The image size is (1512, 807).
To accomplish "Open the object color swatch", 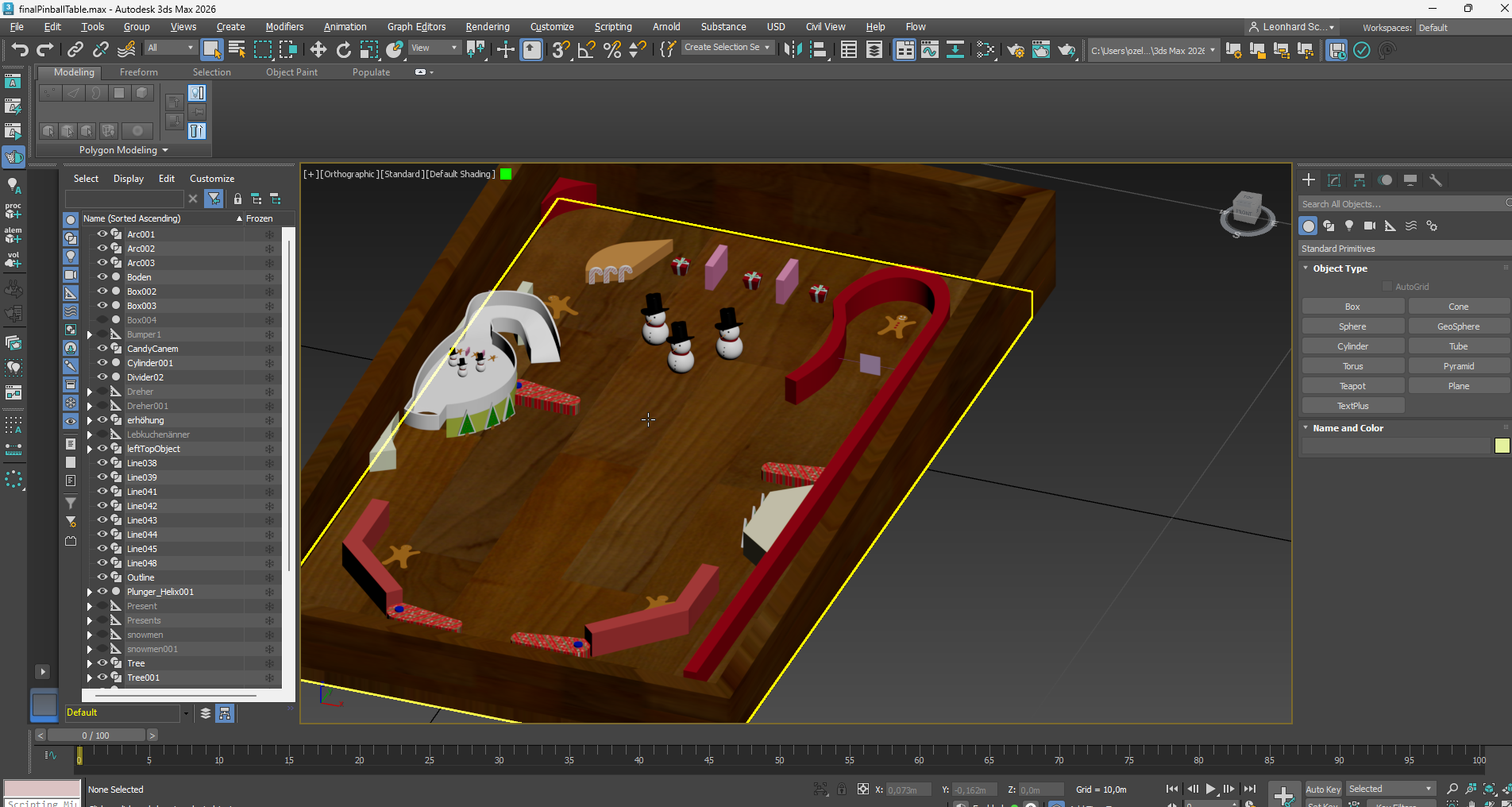I will pyautogui.click(x=1502, y=446).
